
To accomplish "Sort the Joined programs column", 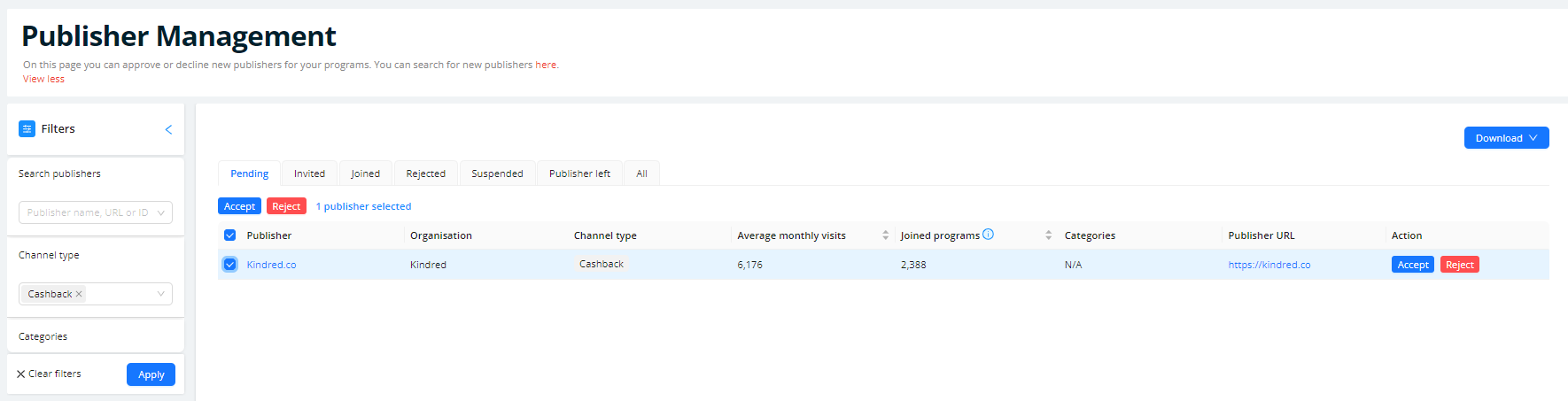I will [x=1048, y=235].
